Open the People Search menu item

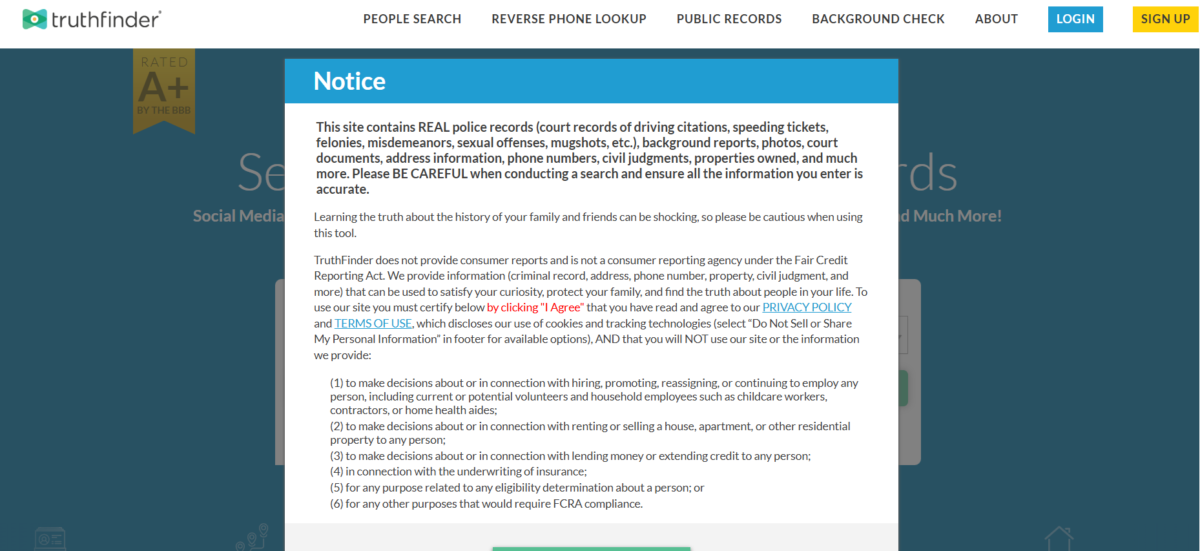point(412,19)
